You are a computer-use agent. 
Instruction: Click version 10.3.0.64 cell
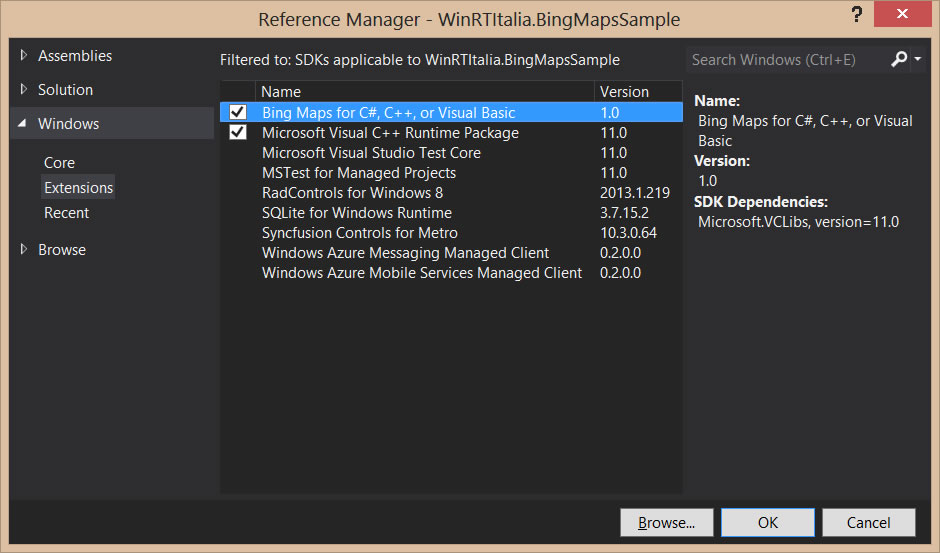pos(628,233)
